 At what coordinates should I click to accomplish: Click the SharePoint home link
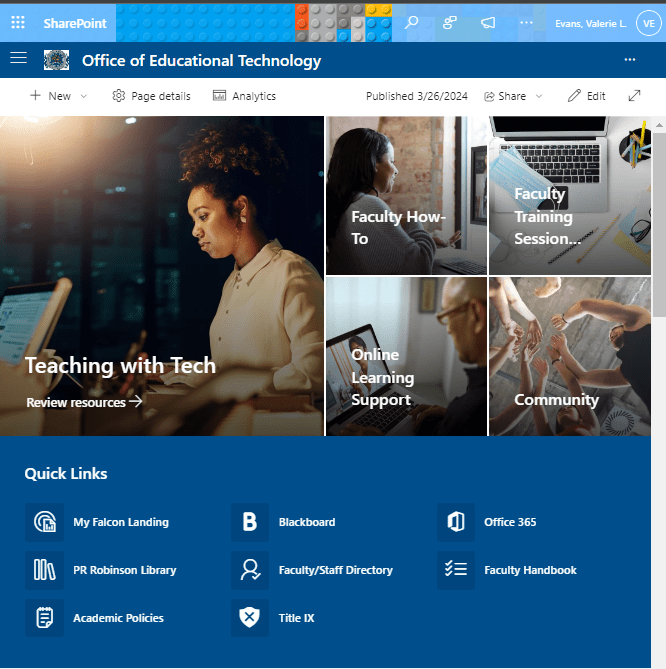tap(75, 23)
